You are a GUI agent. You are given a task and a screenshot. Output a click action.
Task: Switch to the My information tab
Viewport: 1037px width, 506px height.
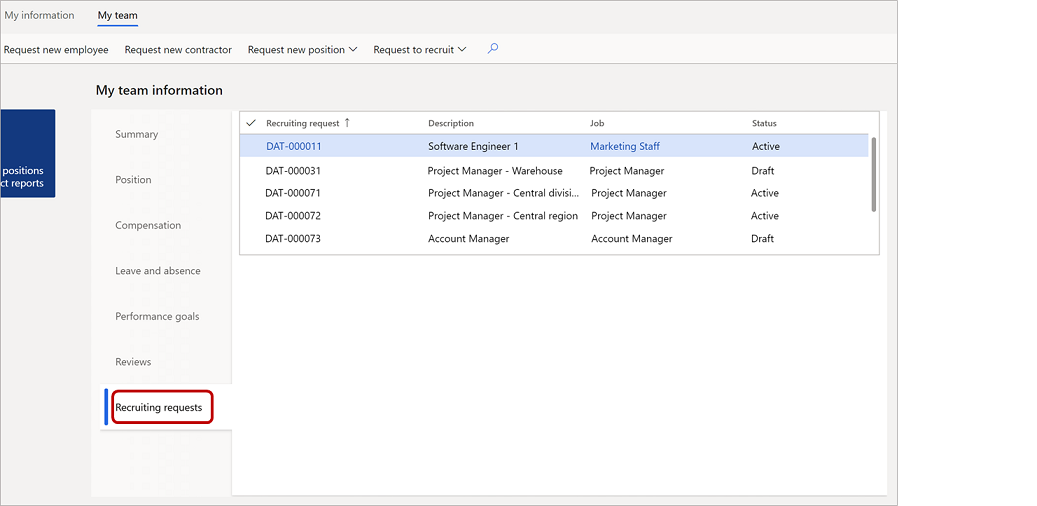pyautogui.click(x=40, y=16)
